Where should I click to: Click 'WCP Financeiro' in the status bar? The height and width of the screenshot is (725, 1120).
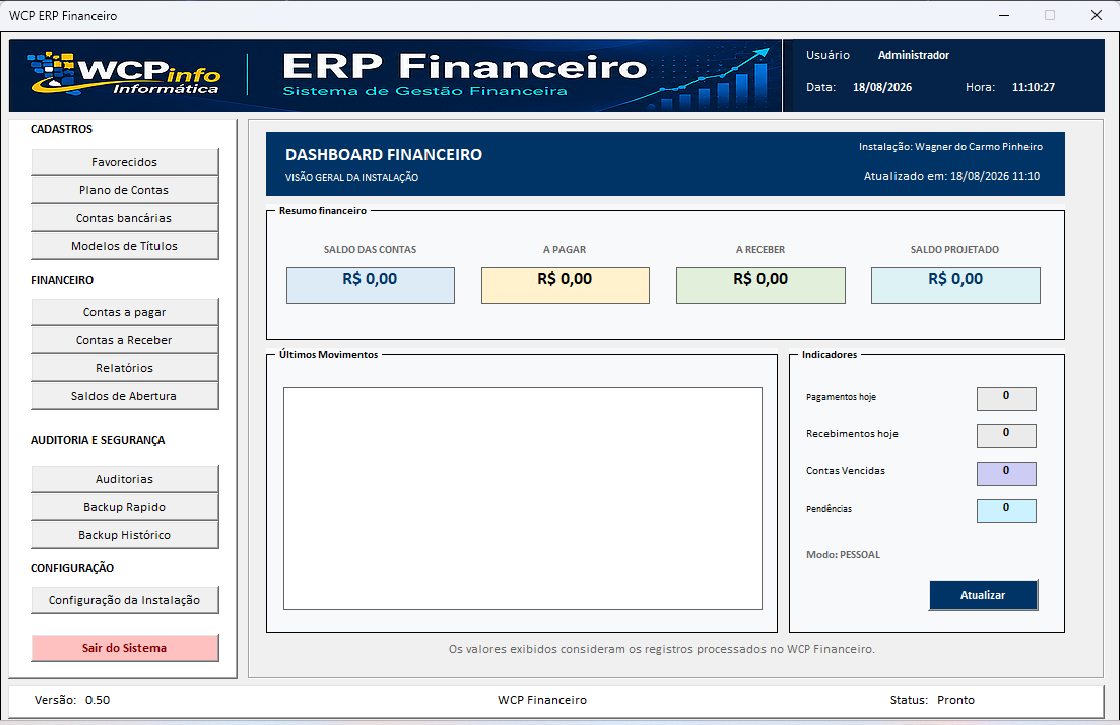click(x=542, y=700)
